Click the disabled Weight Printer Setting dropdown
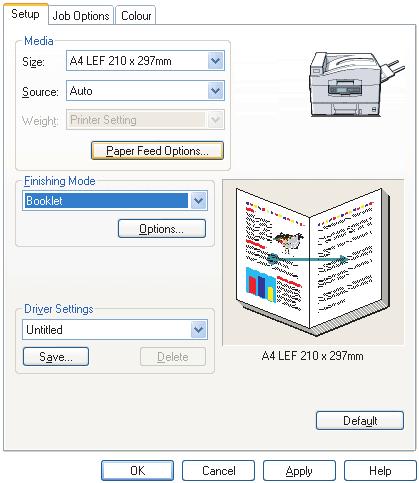Screen dimensions: 419x483 pyautogui.click(x=145, y=120)
